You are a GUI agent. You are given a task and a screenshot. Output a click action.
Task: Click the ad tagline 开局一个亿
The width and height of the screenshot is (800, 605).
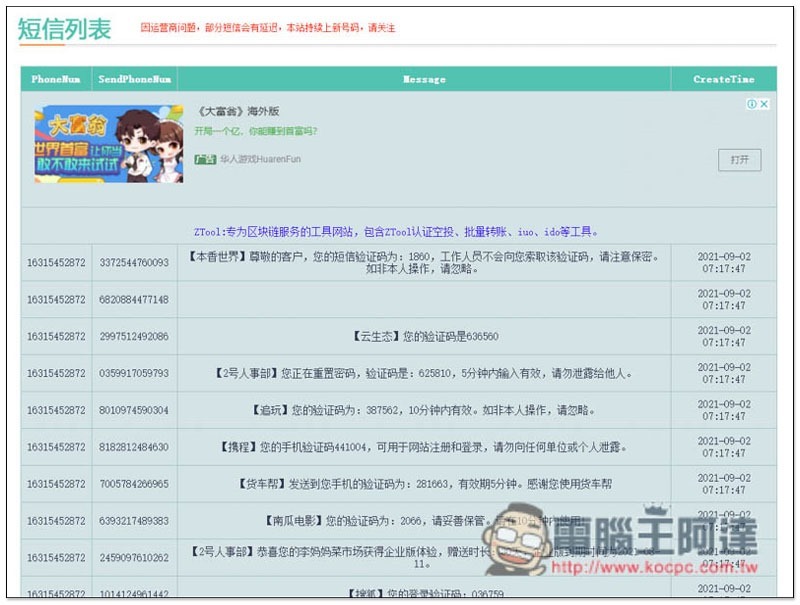[x=256, y=132]
